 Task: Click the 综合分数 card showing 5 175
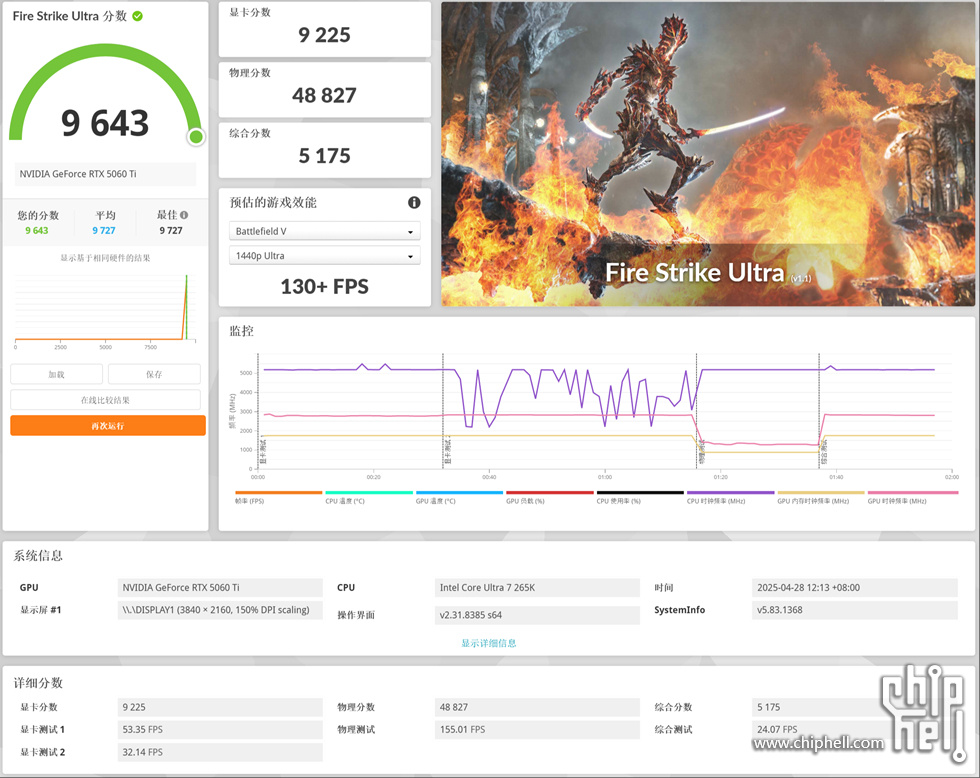pyautogui.click(x=324, y=150)
